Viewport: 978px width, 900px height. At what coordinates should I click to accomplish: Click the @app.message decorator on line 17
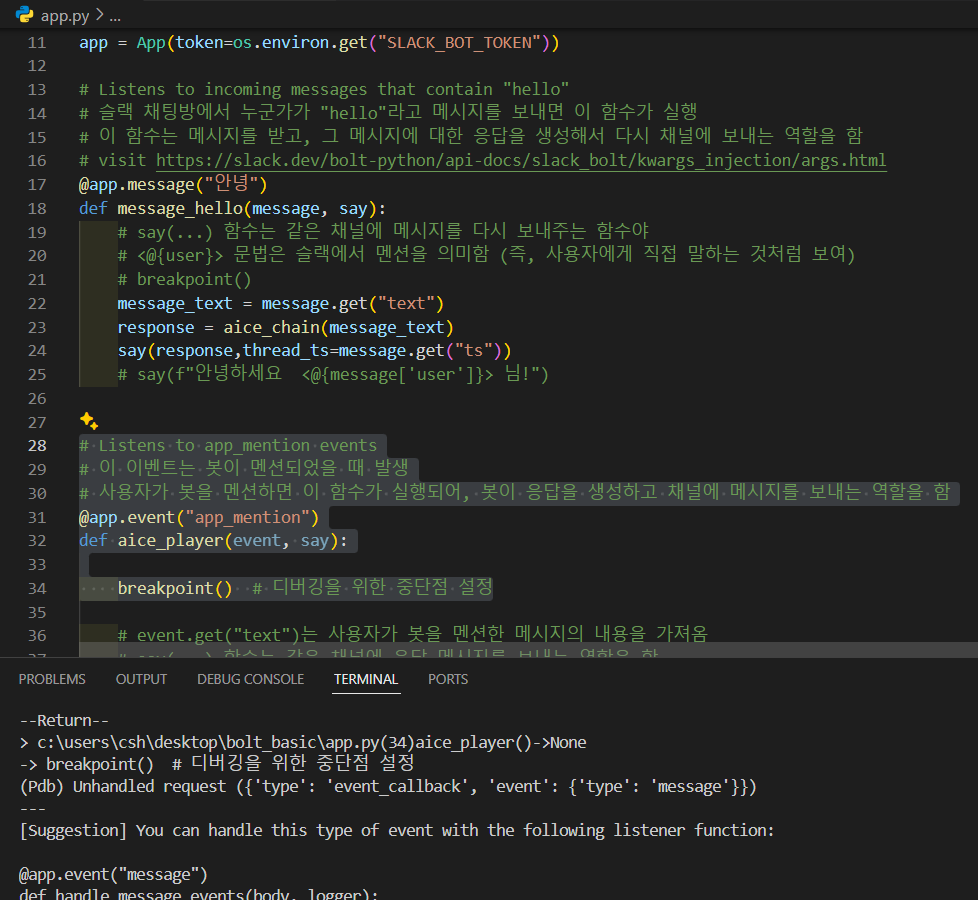tap(173, 185)
